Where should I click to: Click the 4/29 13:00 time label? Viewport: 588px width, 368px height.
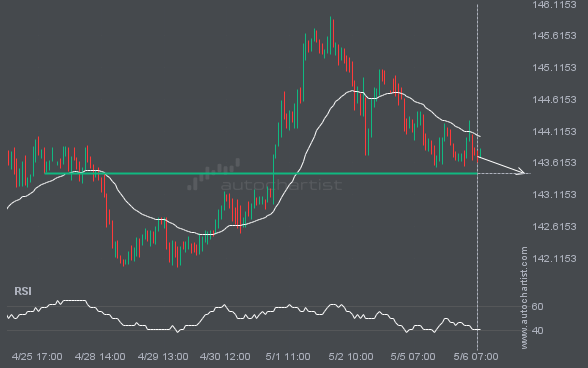click(x=163, y=356)
